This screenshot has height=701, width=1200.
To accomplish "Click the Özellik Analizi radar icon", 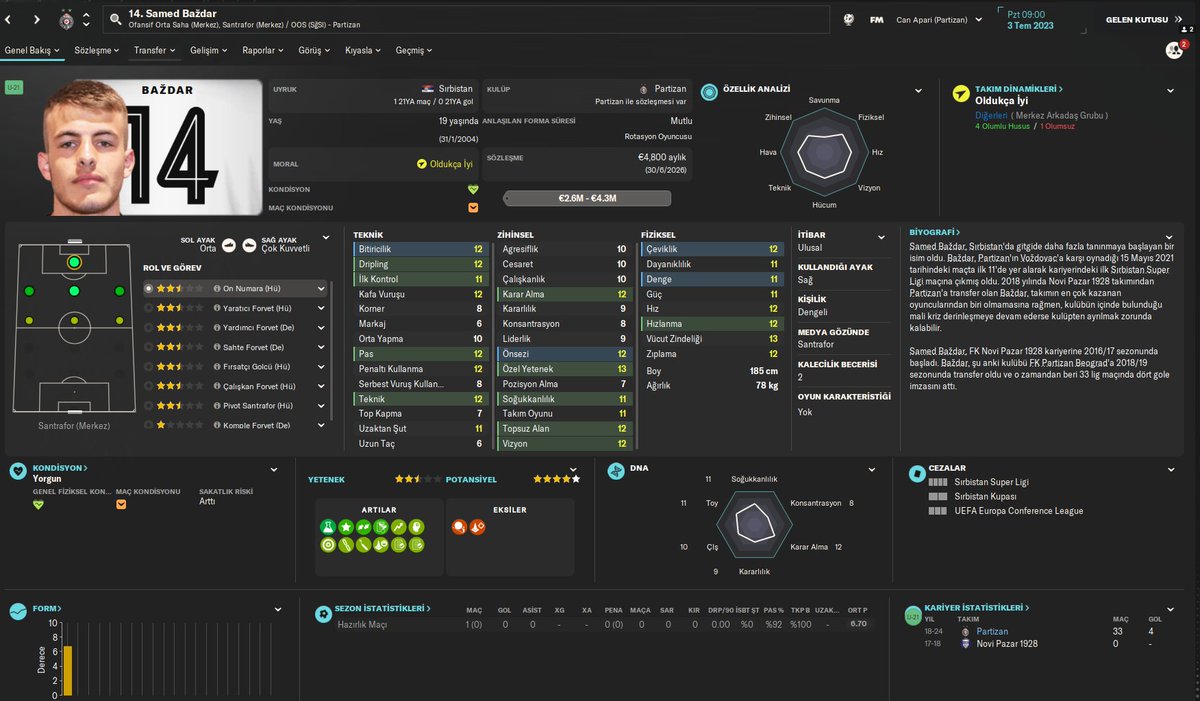I will 709,91.
